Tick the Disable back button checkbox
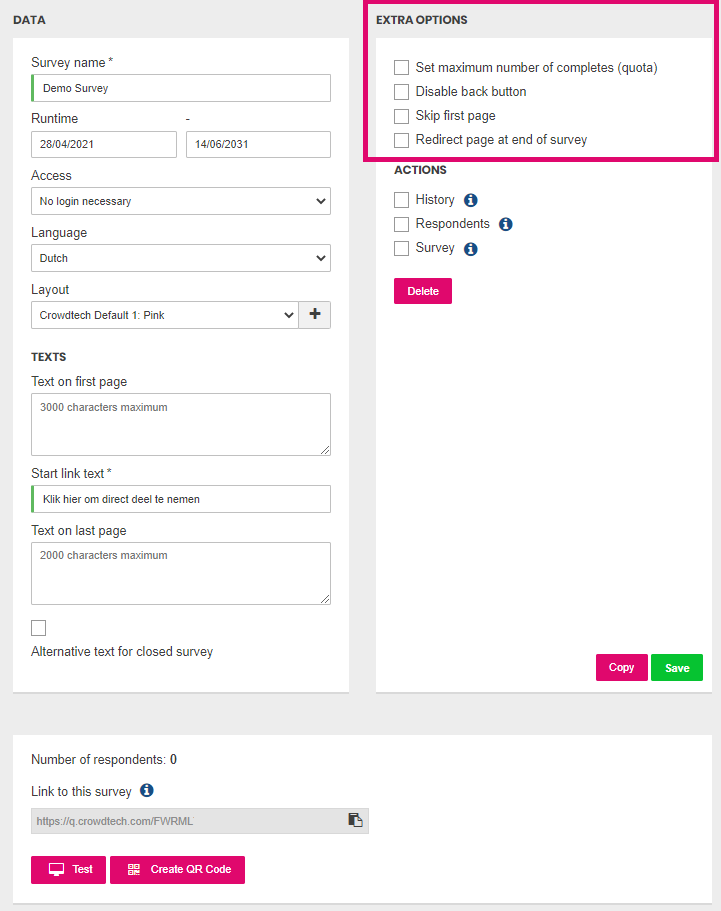Image resolution: width=721 pixels, height=911 pixels. coord(401,92)
